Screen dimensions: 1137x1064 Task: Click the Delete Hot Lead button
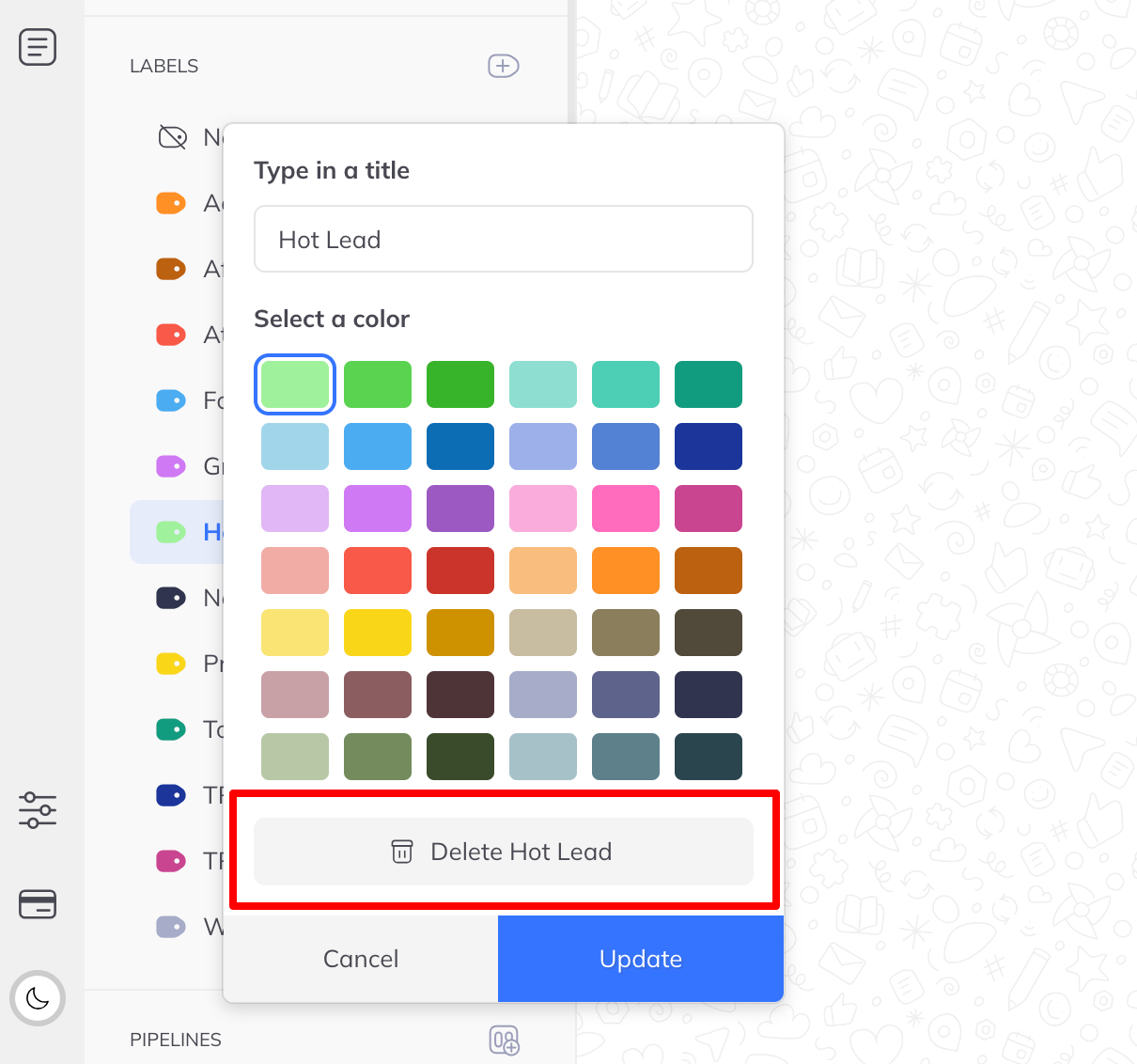pos(504,852)
